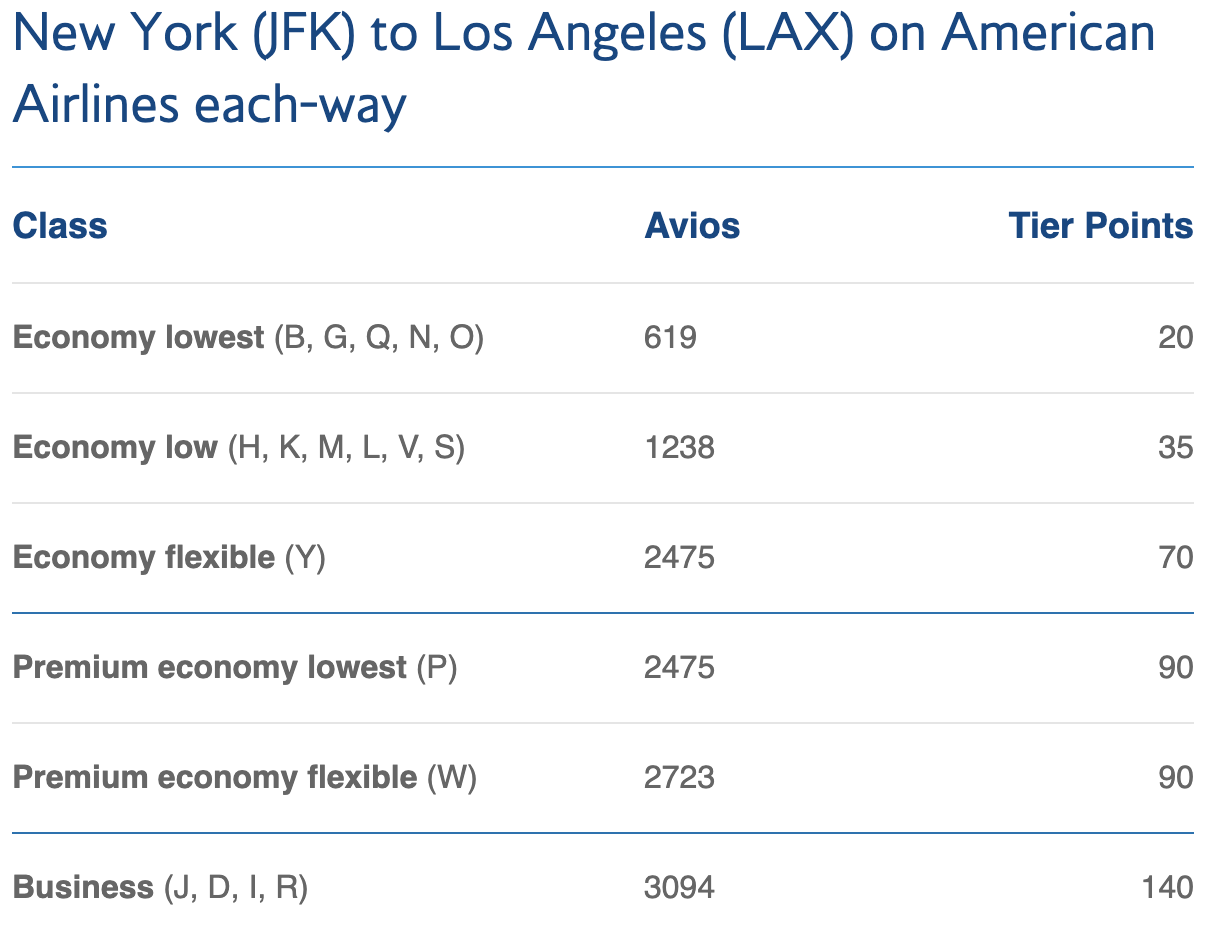Select the 1238 Avios value
The width and height of the screenshot is (1222, 938).
679,448
